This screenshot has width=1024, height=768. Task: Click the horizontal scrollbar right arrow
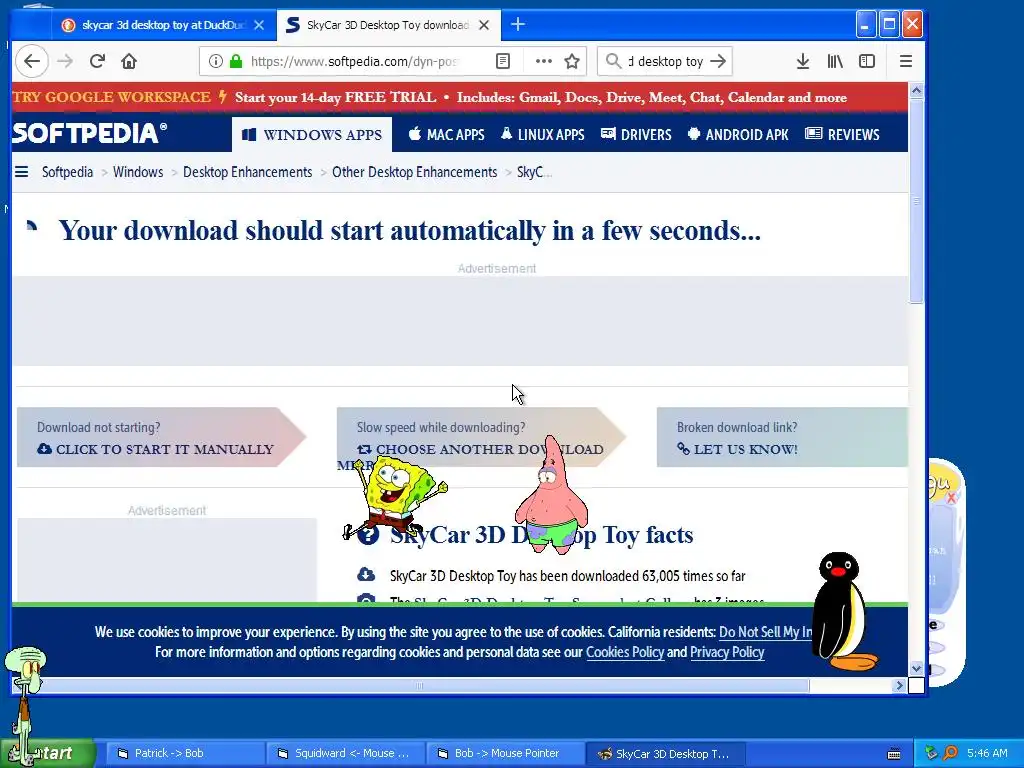point(899,685)
